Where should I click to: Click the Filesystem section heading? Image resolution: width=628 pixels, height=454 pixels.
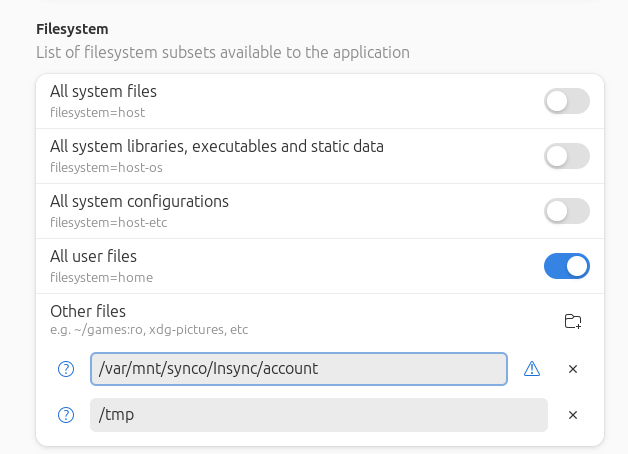click(72, 30)
